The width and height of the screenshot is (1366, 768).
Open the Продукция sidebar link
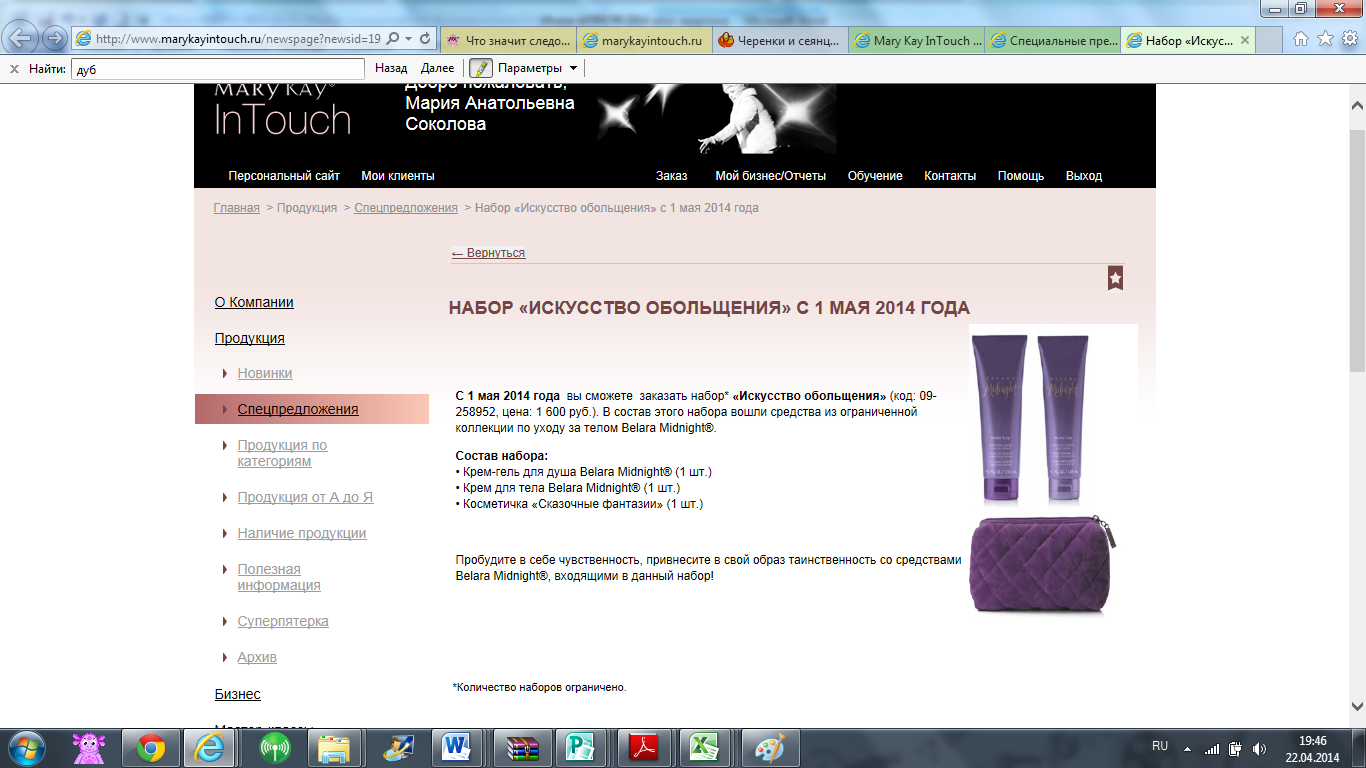tap(250, 338)
